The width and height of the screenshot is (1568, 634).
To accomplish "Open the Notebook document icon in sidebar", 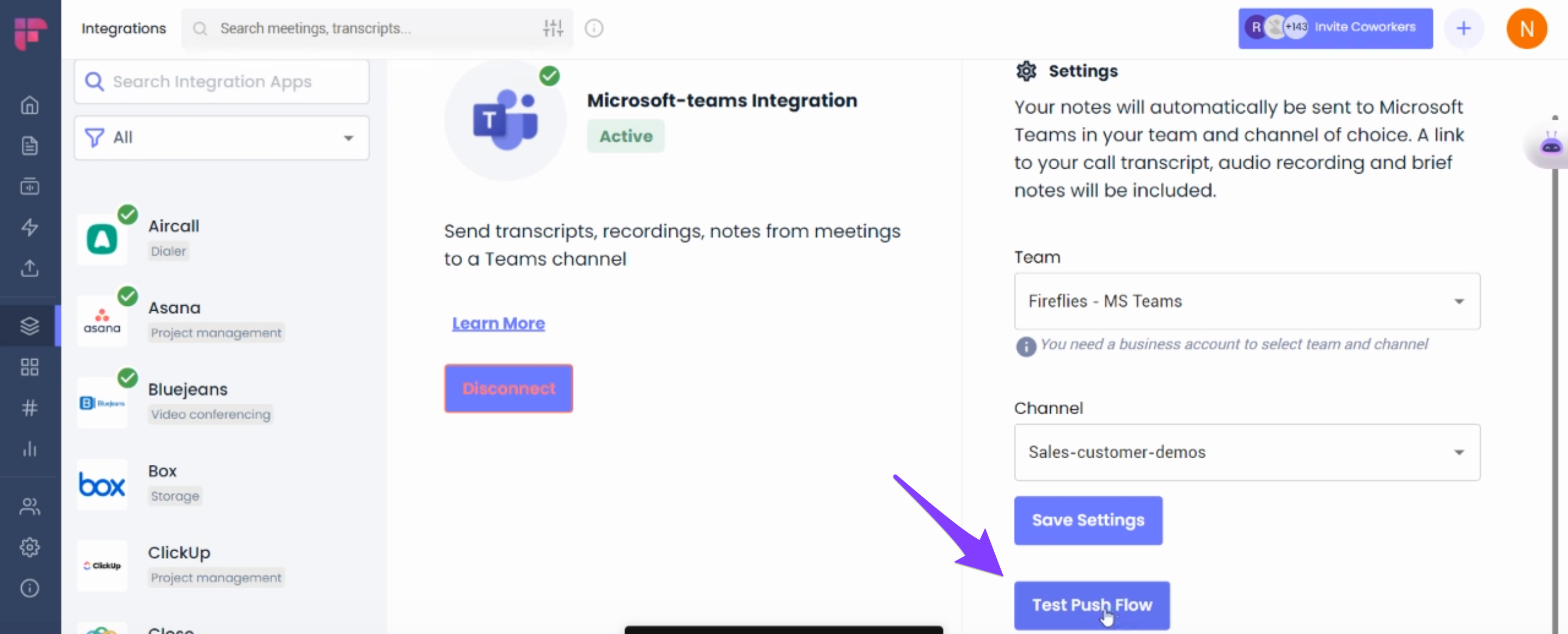I will click(x=30, y=146).
